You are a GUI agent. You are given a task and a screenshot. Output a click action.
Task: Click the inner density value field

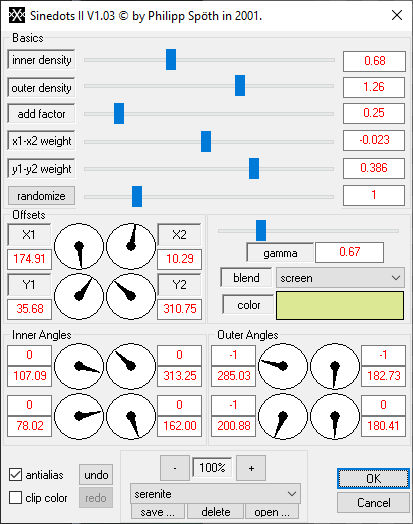374,61
